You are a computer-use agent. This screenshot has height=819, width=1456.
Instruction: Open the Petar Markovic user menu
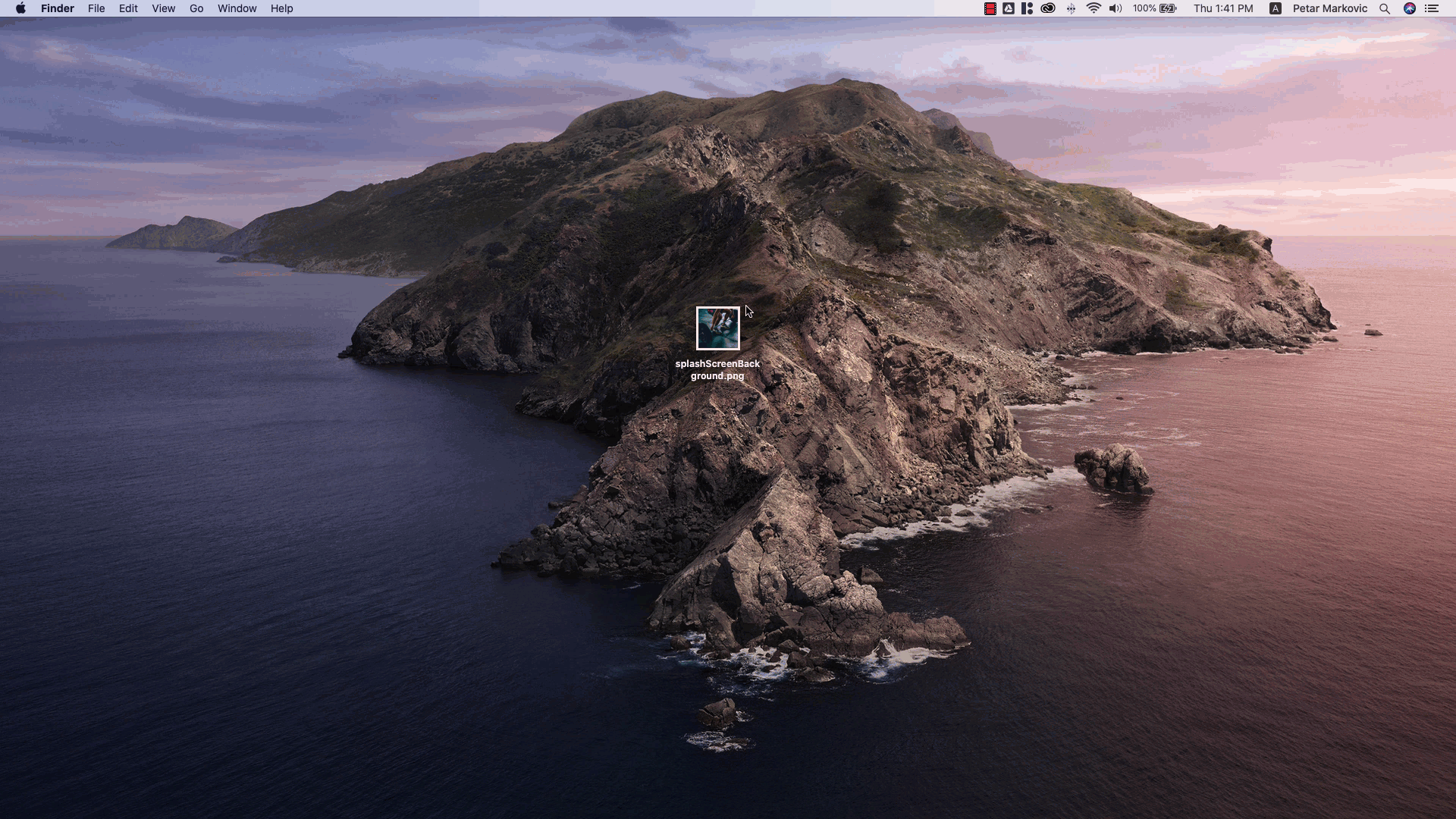[1330, 8]
